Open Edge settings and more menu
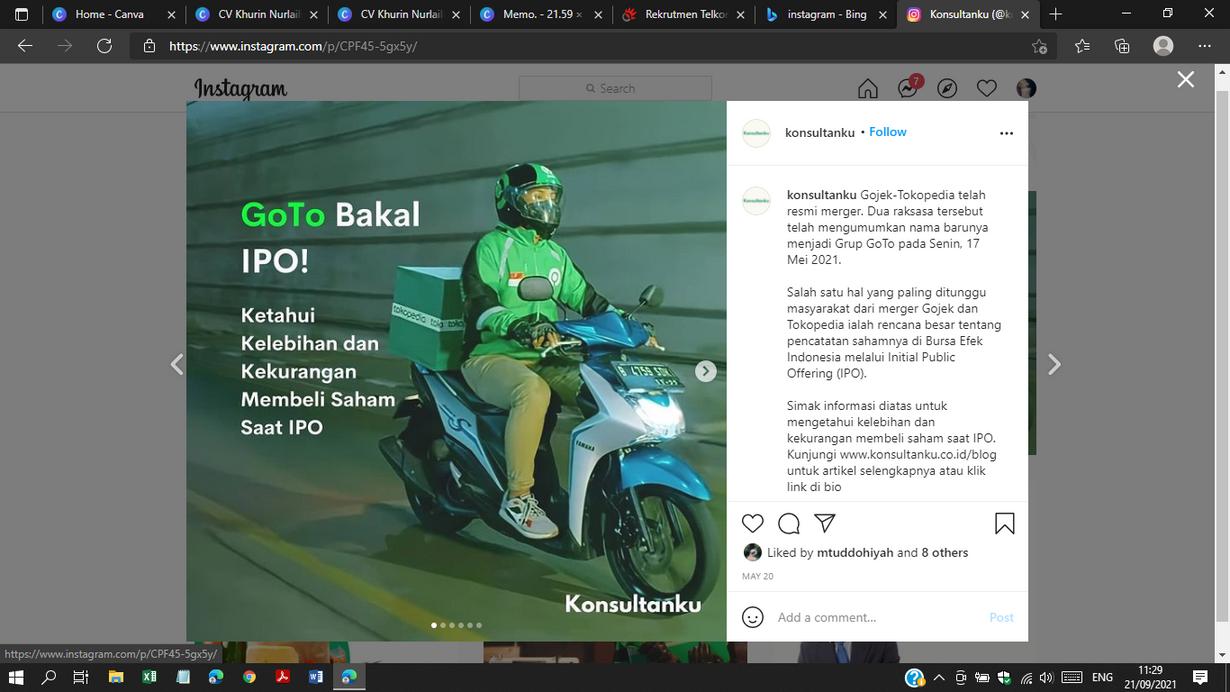The image size is (1230, 692). [1204, 46]
